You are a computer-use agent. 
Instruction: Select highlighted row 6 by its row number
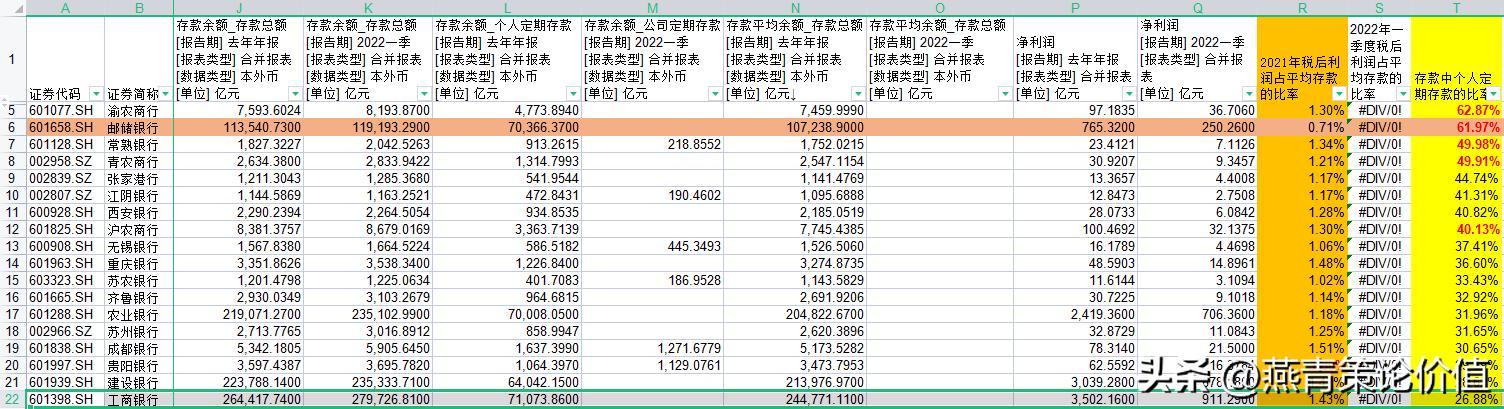(13, 128)
